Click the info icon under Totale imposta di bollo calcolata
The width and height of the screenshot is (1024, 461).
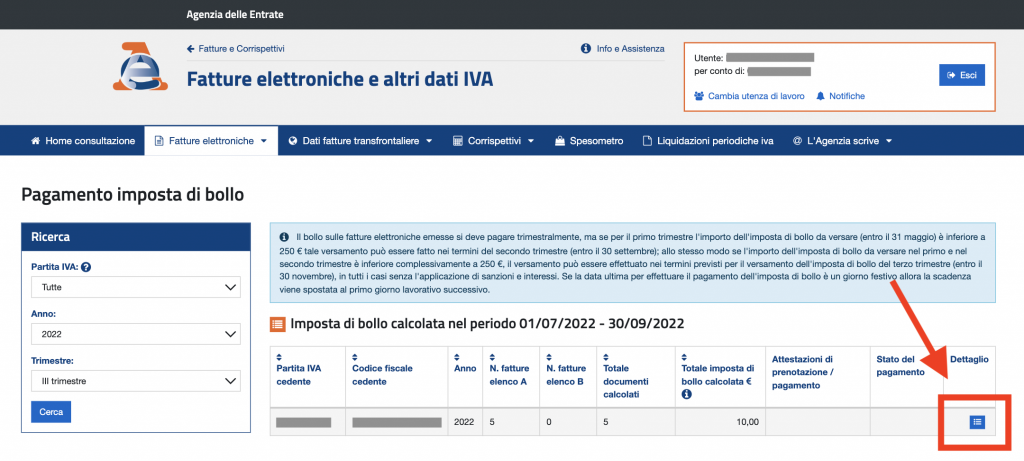686,394
